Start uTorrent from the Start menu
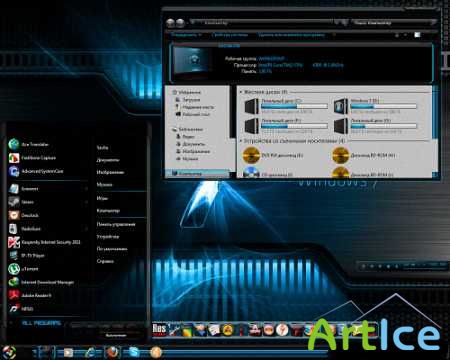The image size is (450, 360). click(x=23, y=269)
